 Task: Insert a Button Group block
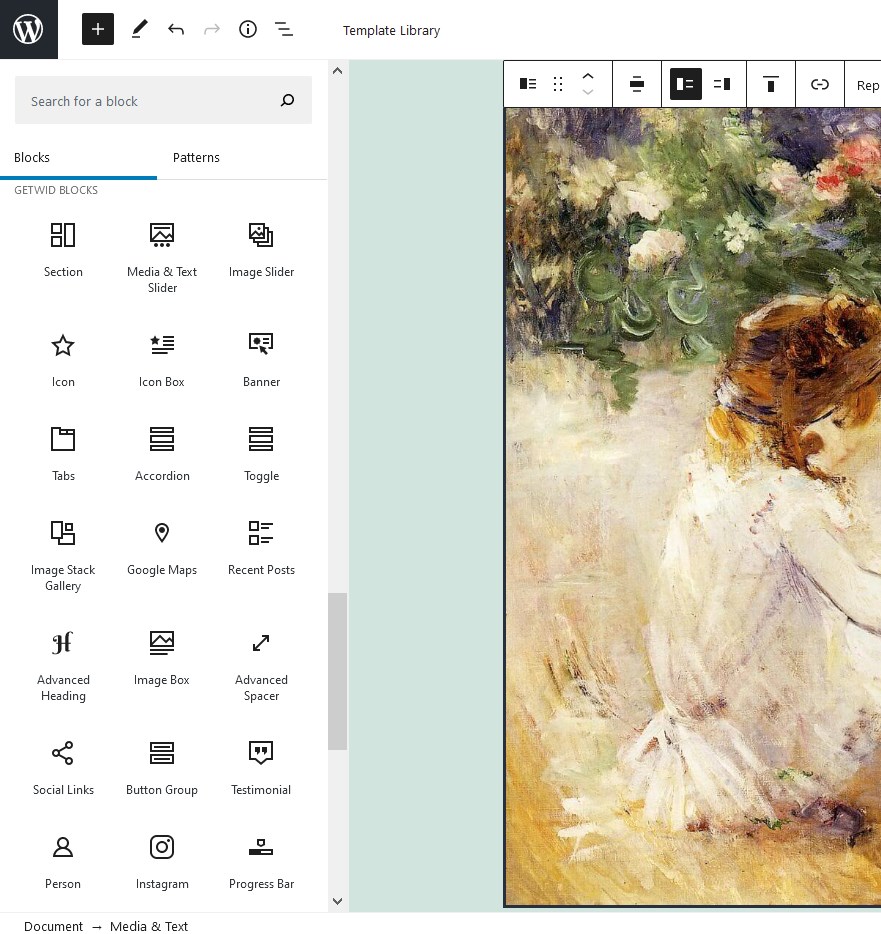[162, 770]
